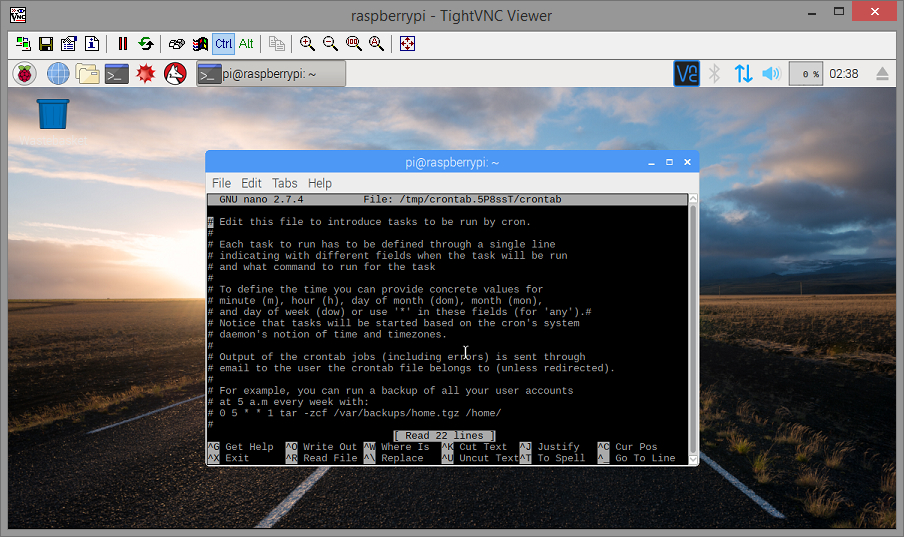The image size is (904, 537).
Task: Open the network up/down arrows tray icon
Action: [743, 74]
